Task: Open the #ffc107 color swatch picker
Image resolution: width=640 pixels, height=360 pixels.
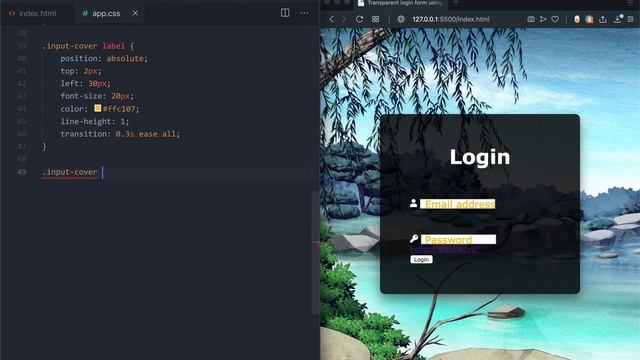Action: coord(98,108)
